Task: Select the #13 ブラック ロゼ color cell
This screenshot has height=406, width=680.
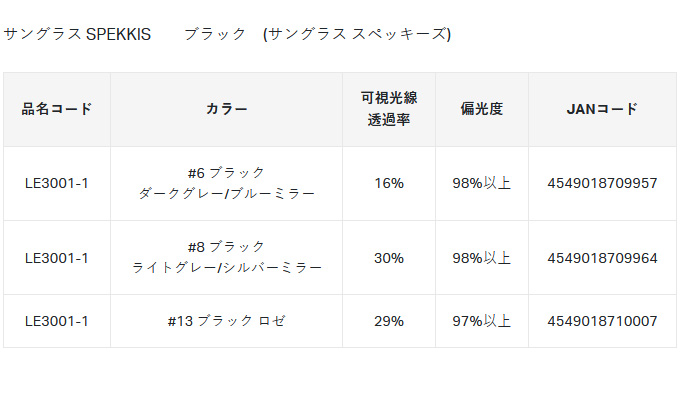Action: tap(226, 321)
